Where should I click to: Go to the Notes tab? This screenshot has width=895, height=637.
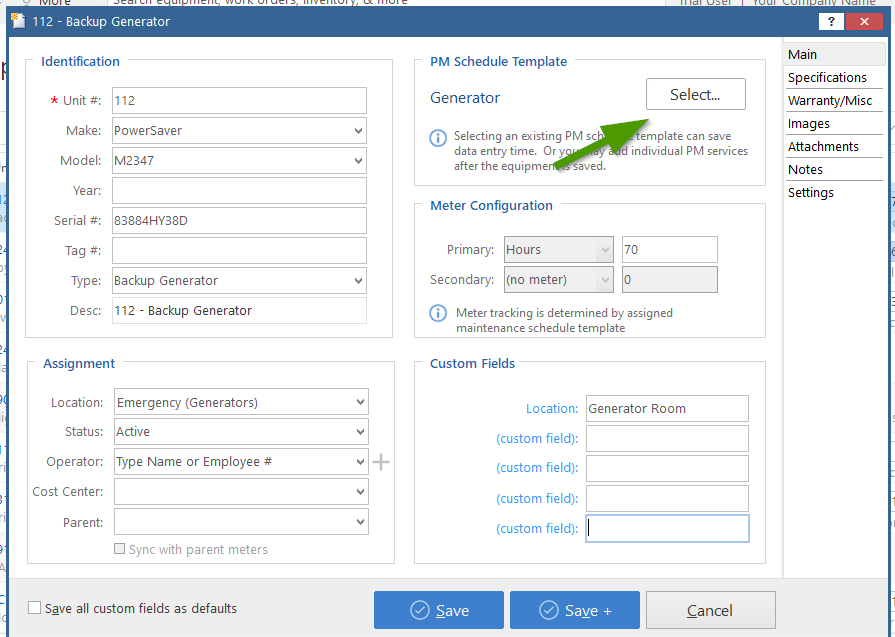834,170
